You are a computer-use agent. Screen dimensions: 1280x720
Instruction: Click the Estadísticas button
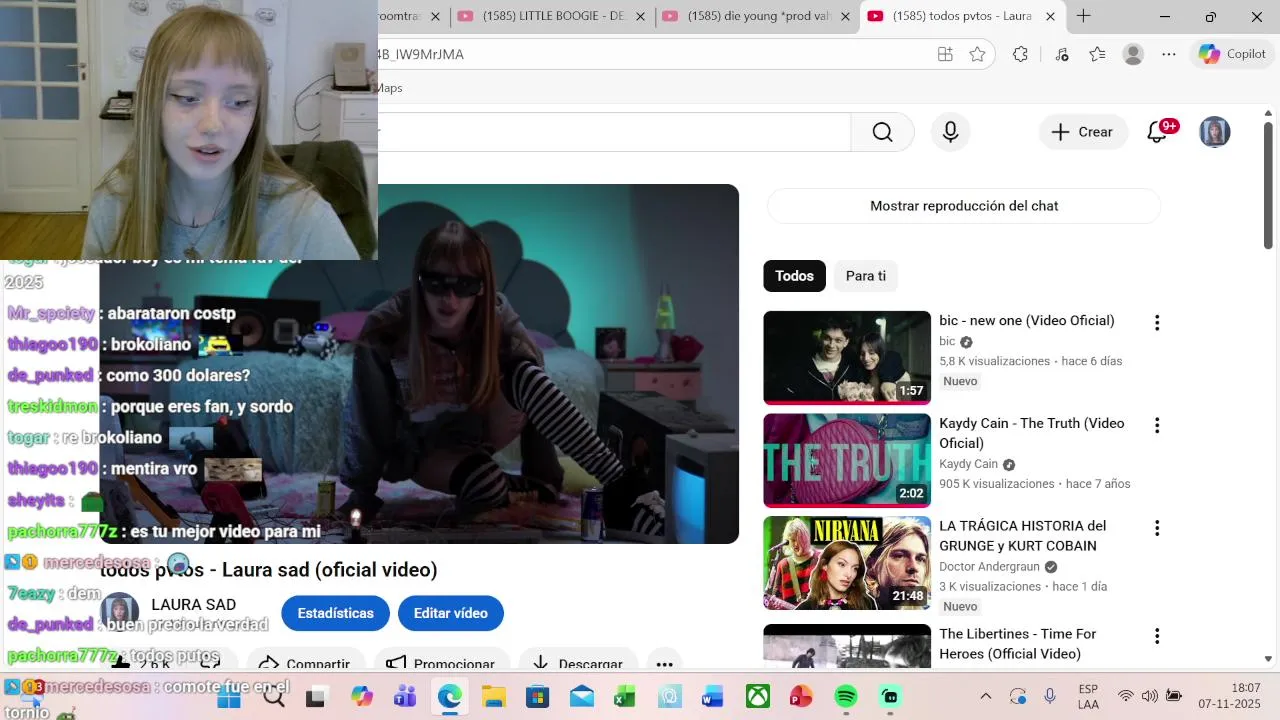point(335,613)
